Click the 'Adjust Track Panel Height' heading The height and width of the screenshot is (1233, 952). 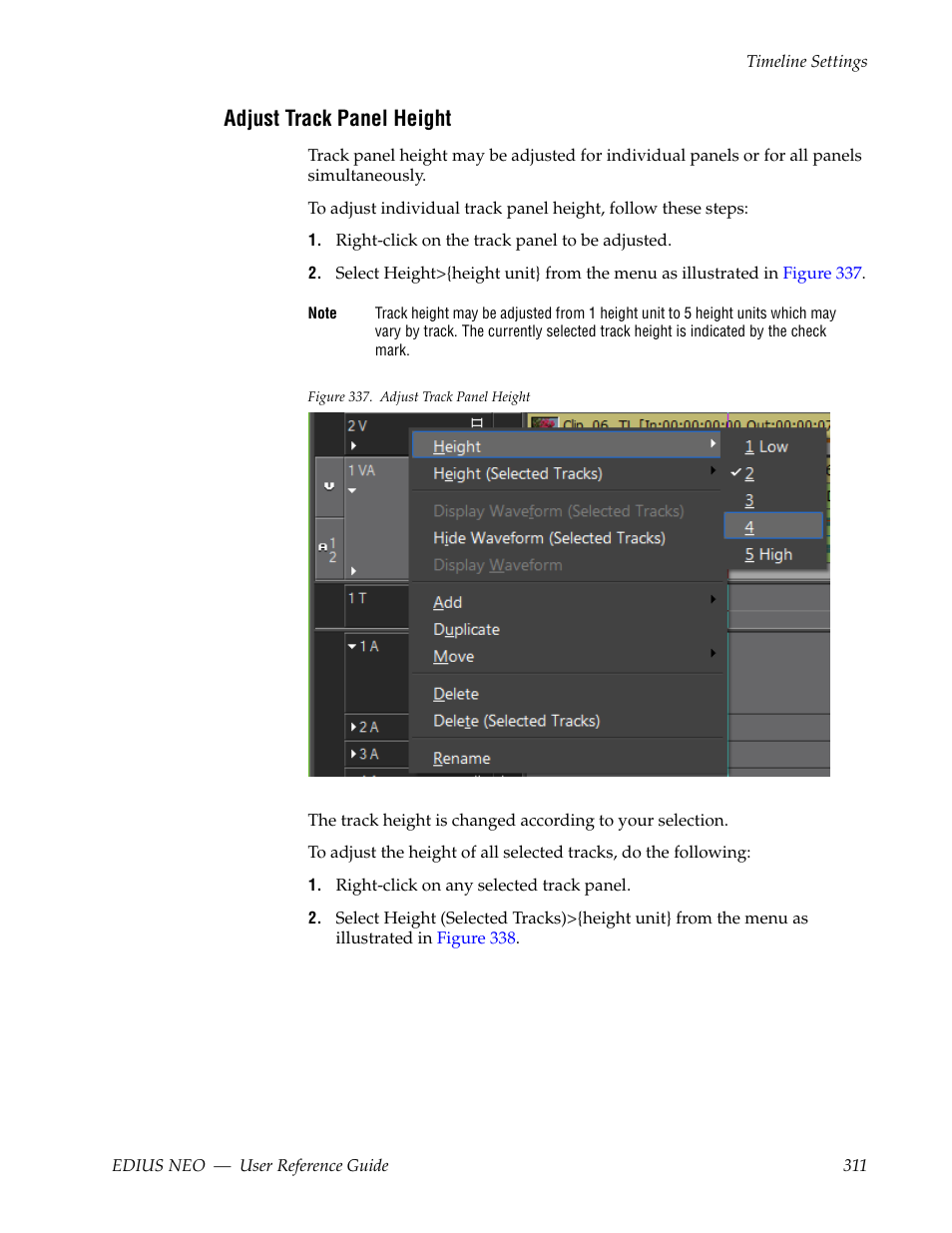pyautogui.click(x=337, y=119)
